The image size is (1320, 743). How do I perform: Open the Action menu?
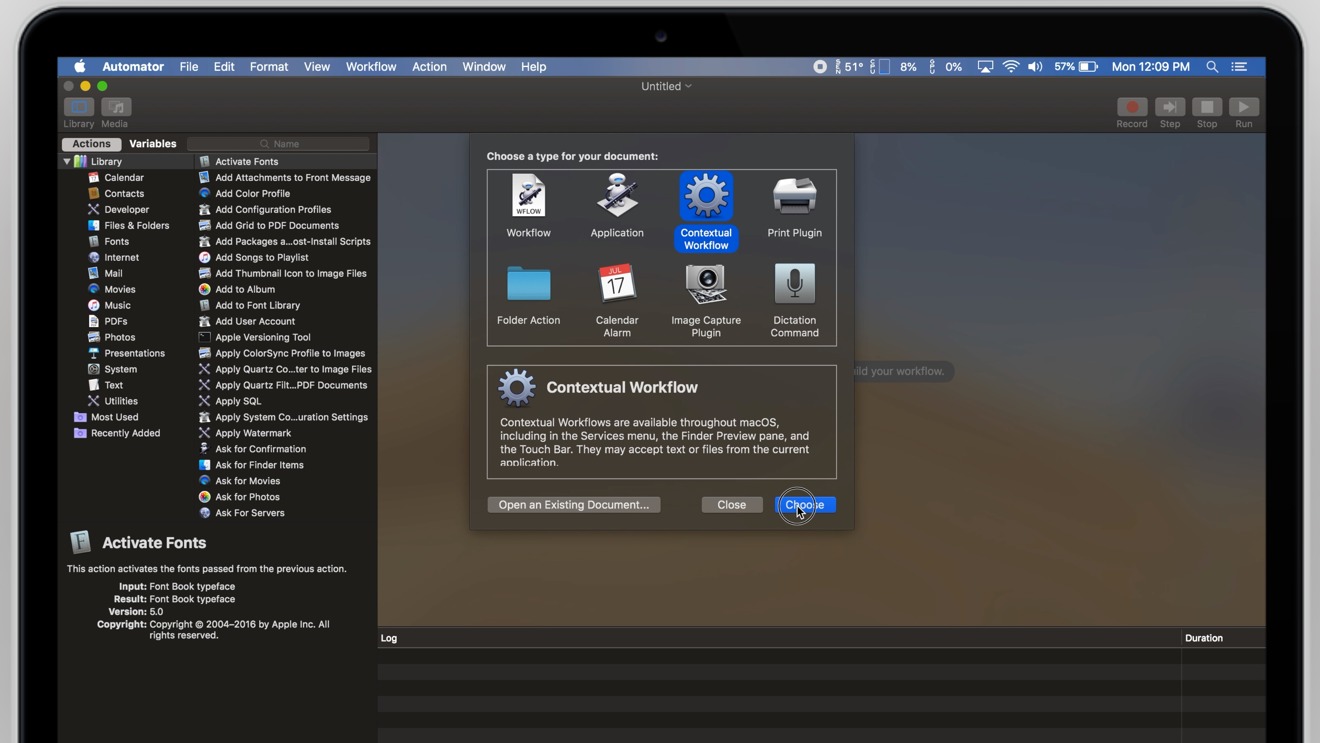pos(429,67)
